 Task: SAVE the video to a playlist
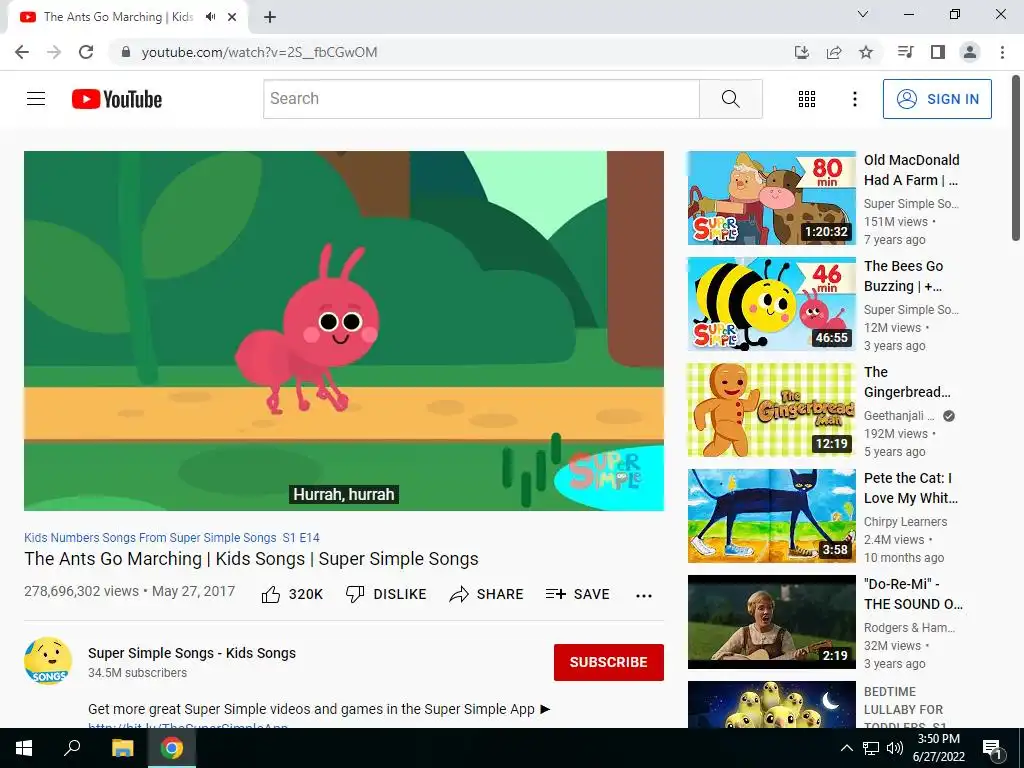click(577, 594)
